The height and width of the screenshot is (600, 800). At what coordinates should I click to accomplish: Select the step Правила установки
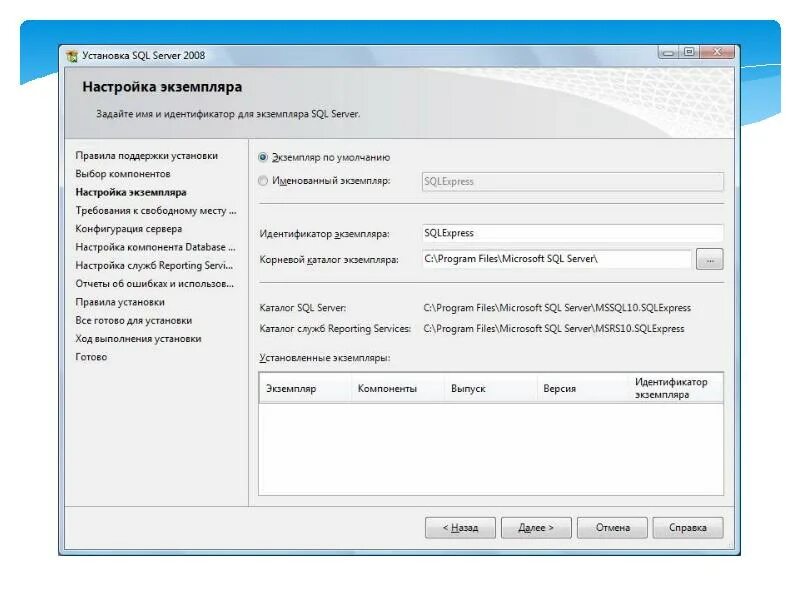tap(120, 302)
